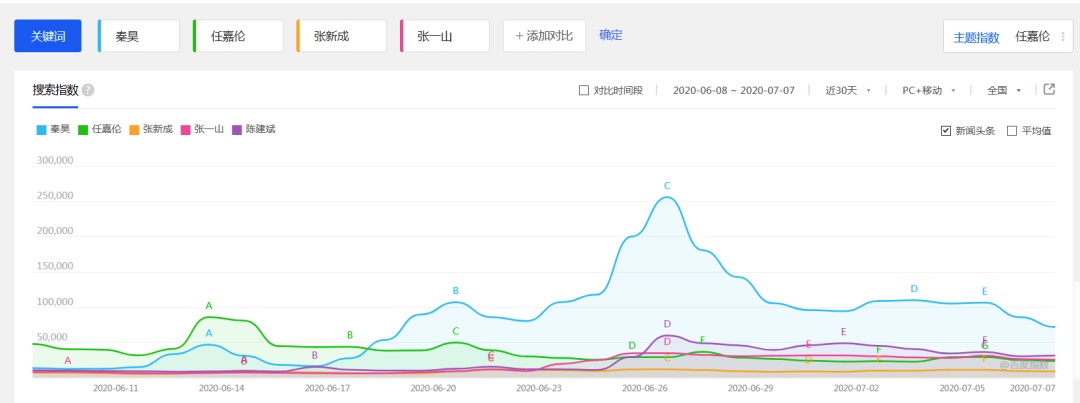Screen dimensions: 1080x403
Task: Click blue news marker B near 2020-06-20
Action: [455, 291]
